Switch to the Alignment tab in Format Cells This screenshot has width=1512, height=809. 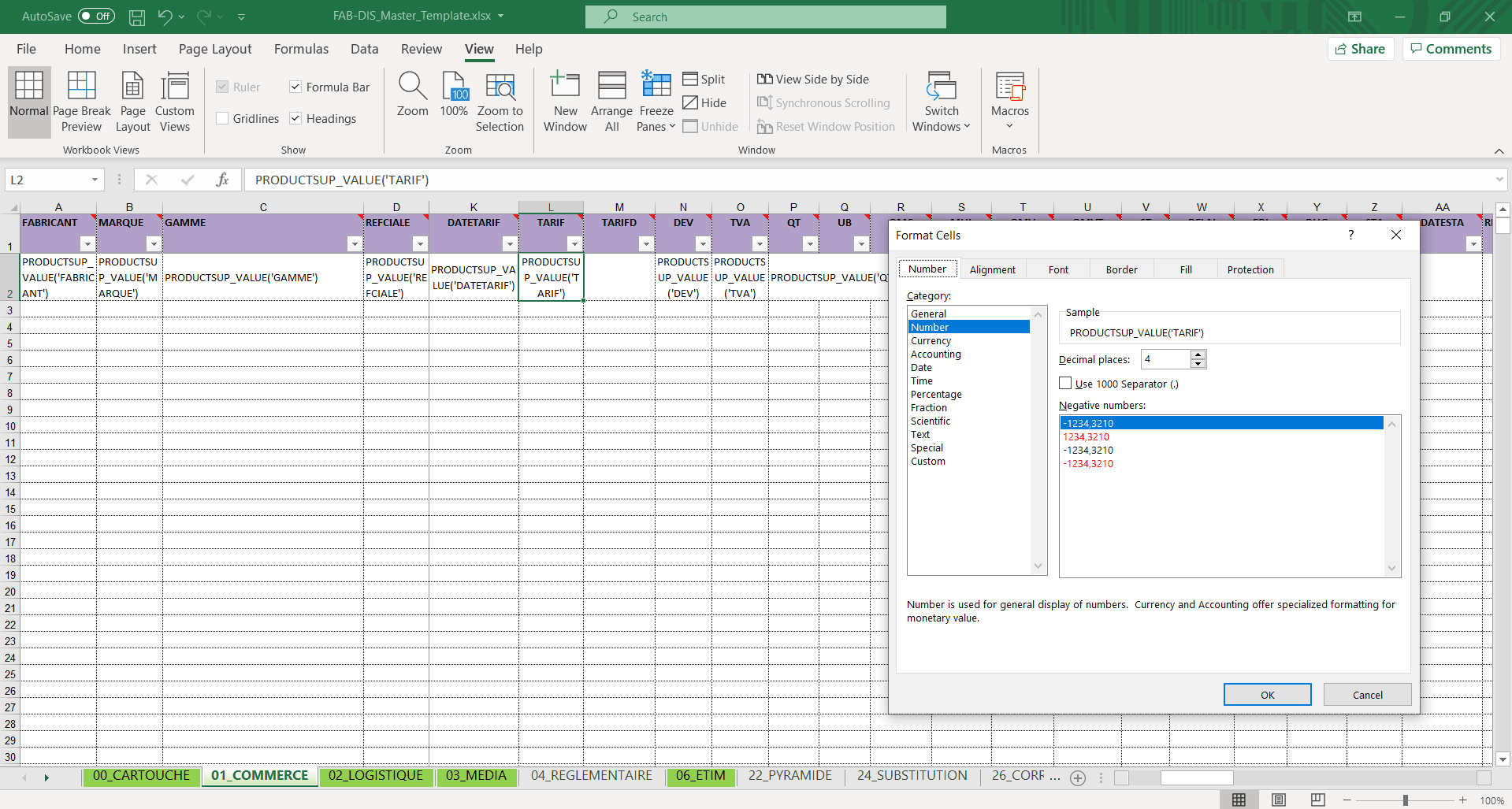pos(992,269)
